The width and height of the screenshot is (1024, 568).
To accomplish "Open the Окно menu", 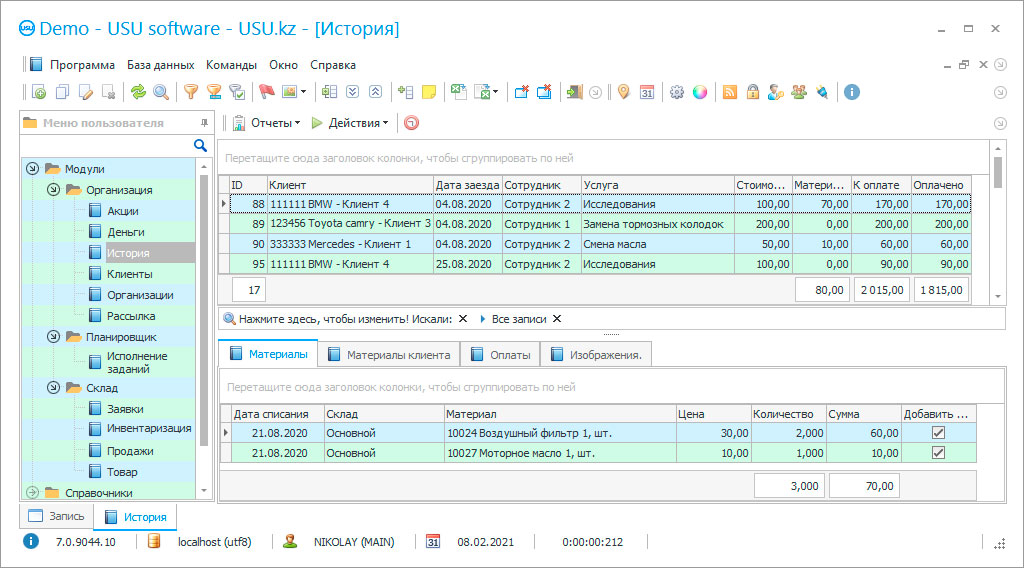I will (283, 65).
